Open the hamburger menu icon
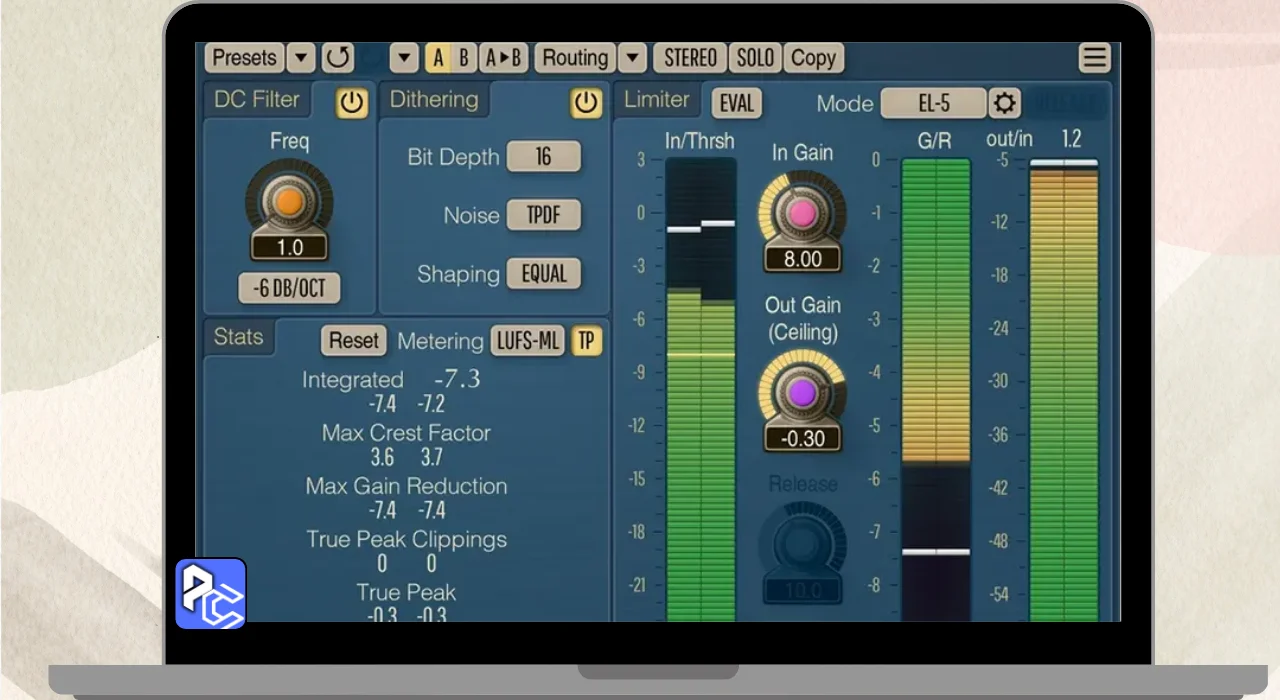 tap(1095, 58)
